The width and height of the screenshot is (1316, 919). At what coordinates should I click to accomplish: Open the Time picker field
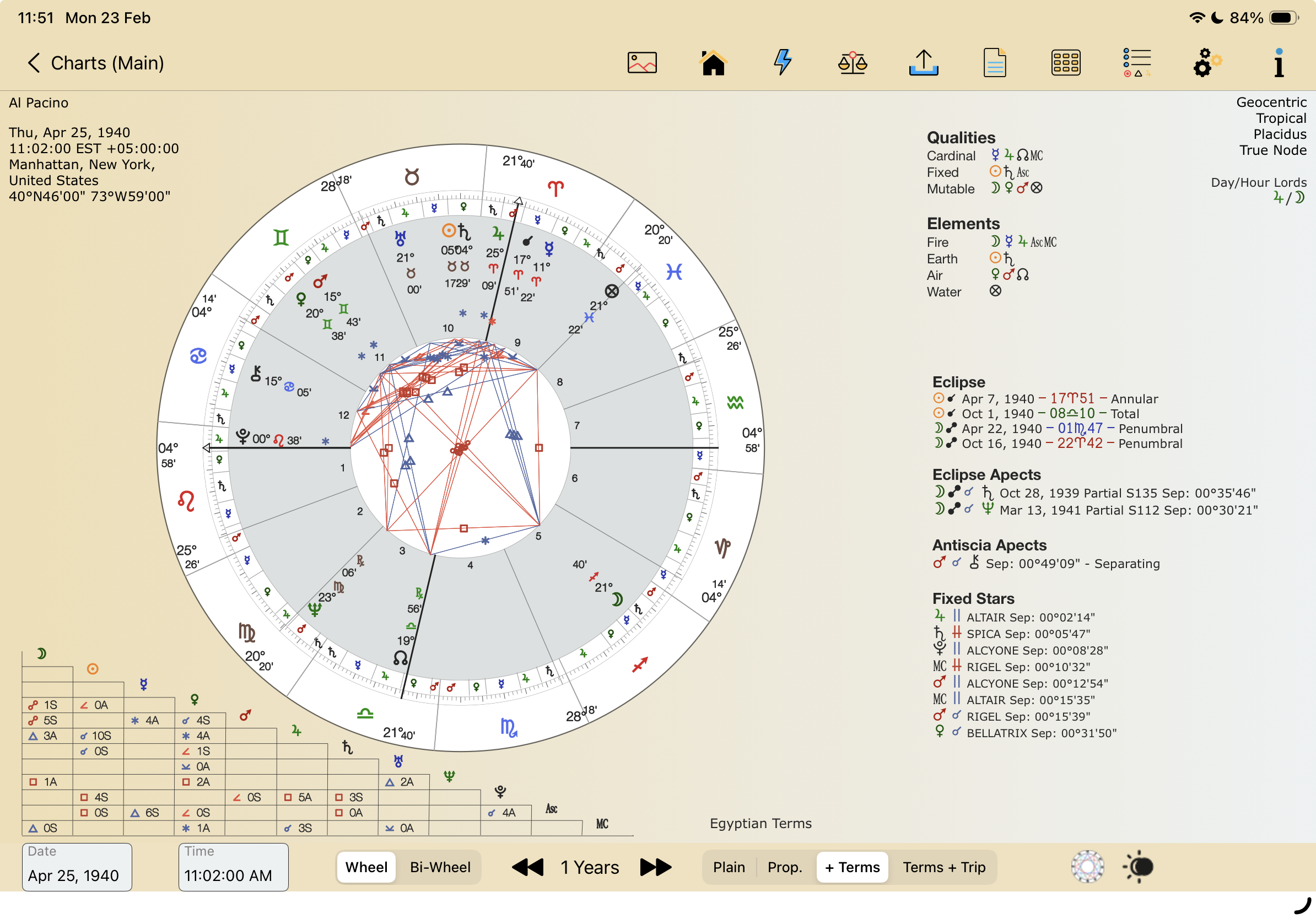point(233,867)
